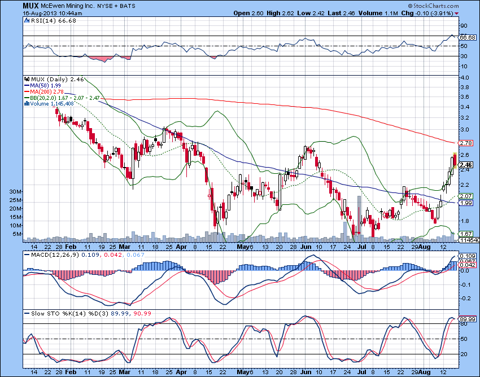Click the MUX ticker symbol in the header
This screenshot has width=480, height=377.
(31, 6)
